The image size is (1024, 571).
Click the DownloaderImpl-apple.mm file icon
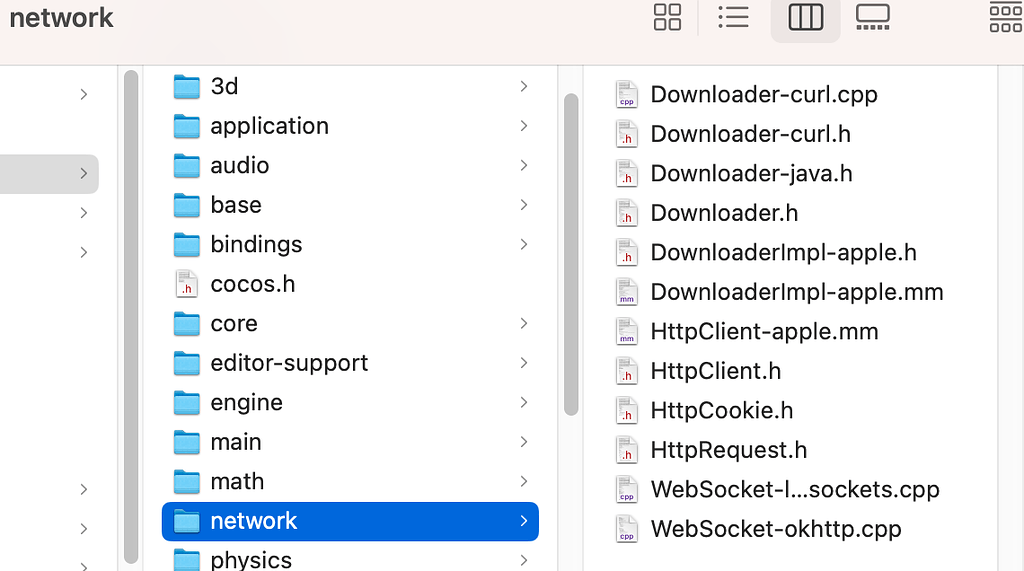tap(627, 292)
